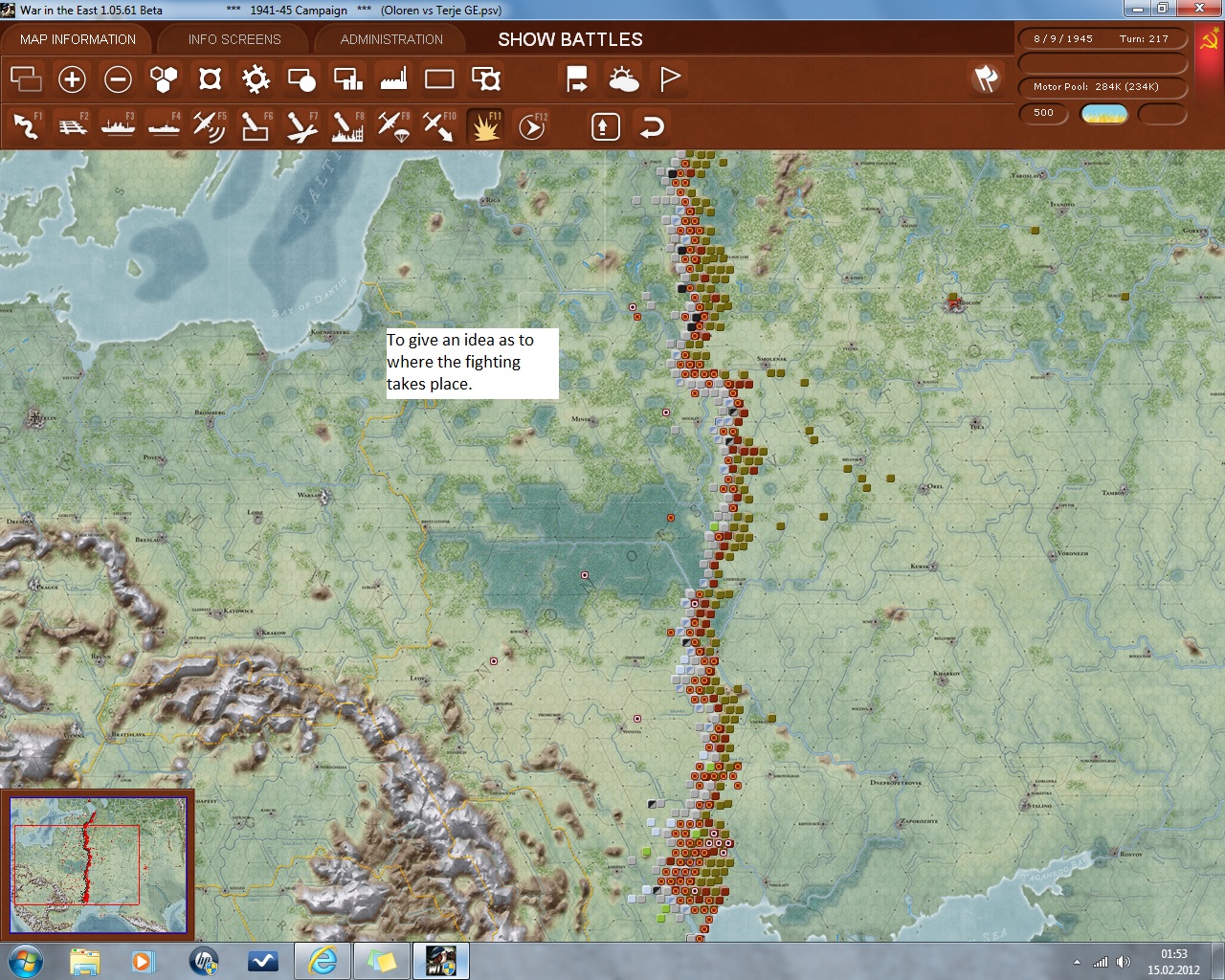Open the Windows Start menu
The height and width of the screenshot is (980, 1225).
(24, 961)
